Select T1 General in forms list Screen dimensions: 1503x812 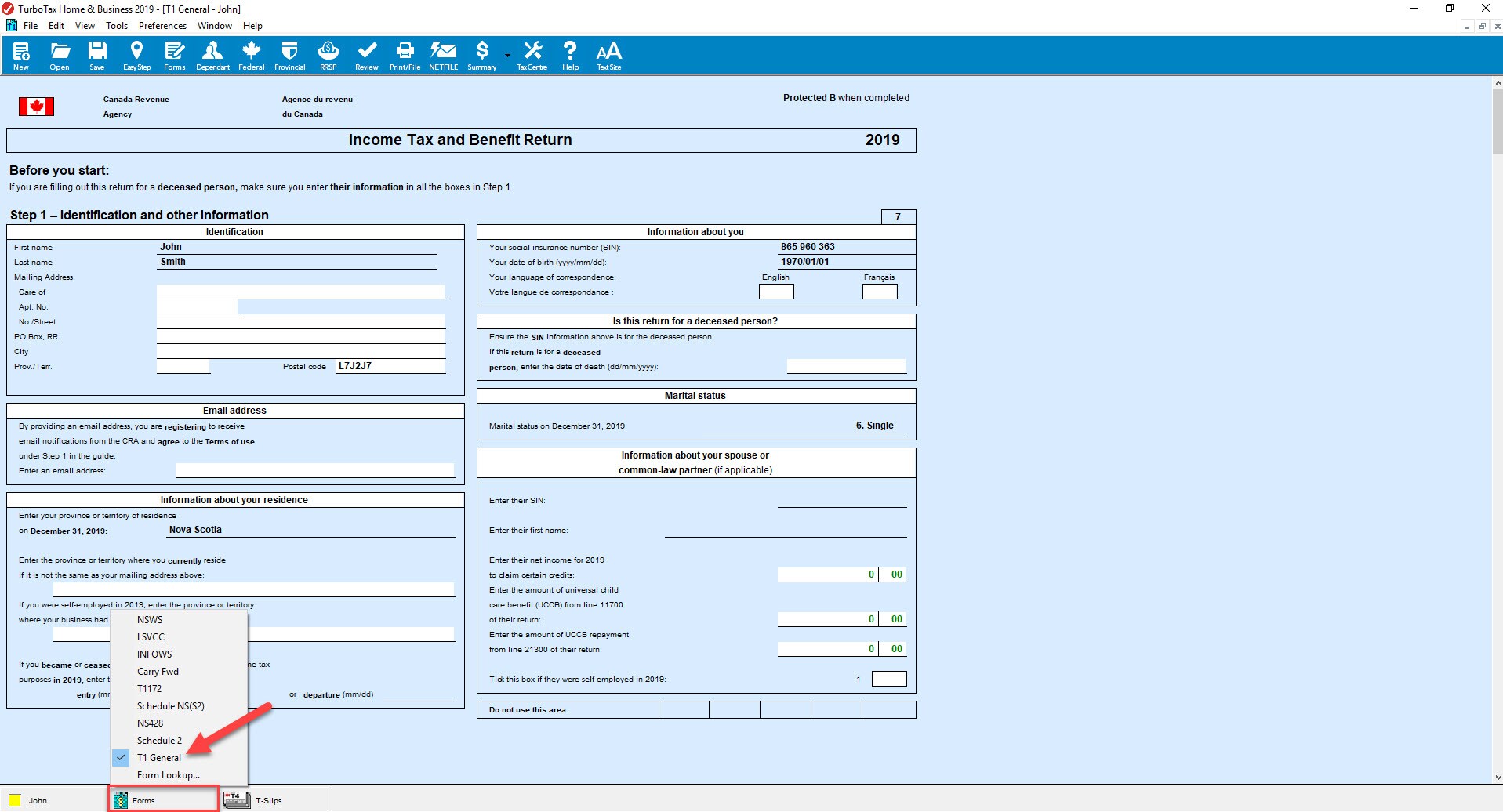(179, 758)
